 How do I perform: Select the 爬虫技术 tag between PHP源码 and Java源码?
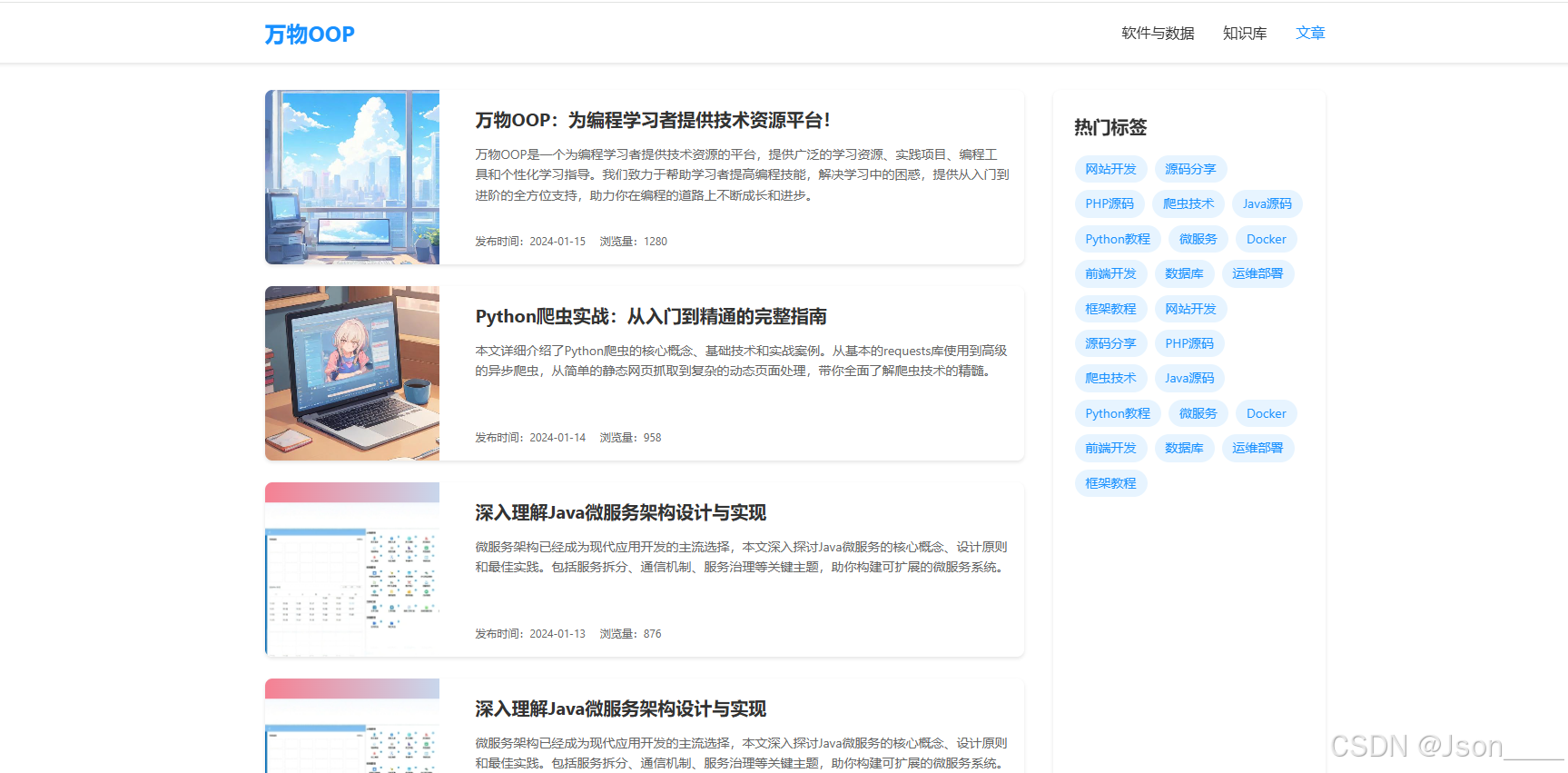click(1188, 203)
